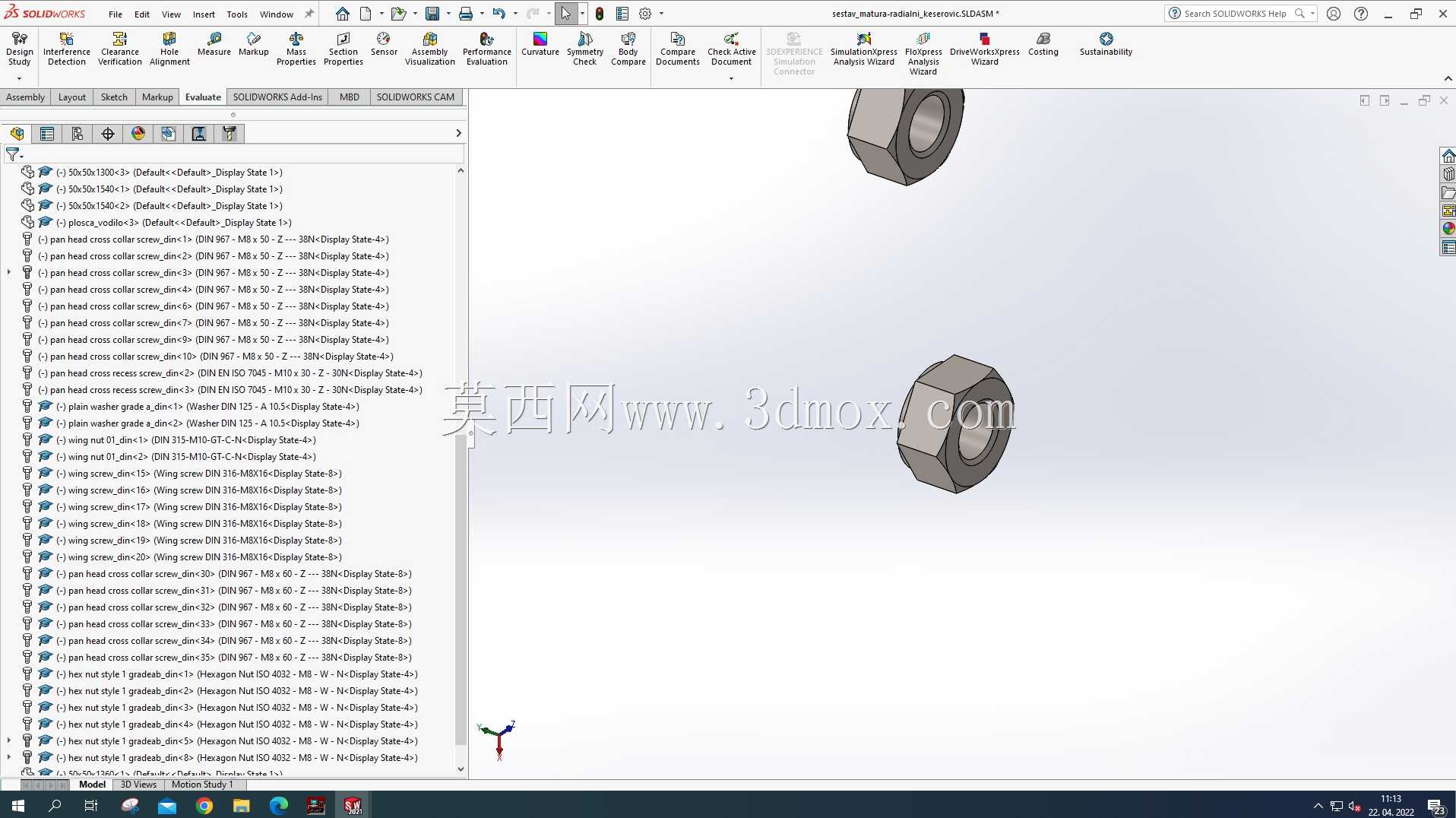Open the DisplayManager appearance tab

(x=138, y=134)
